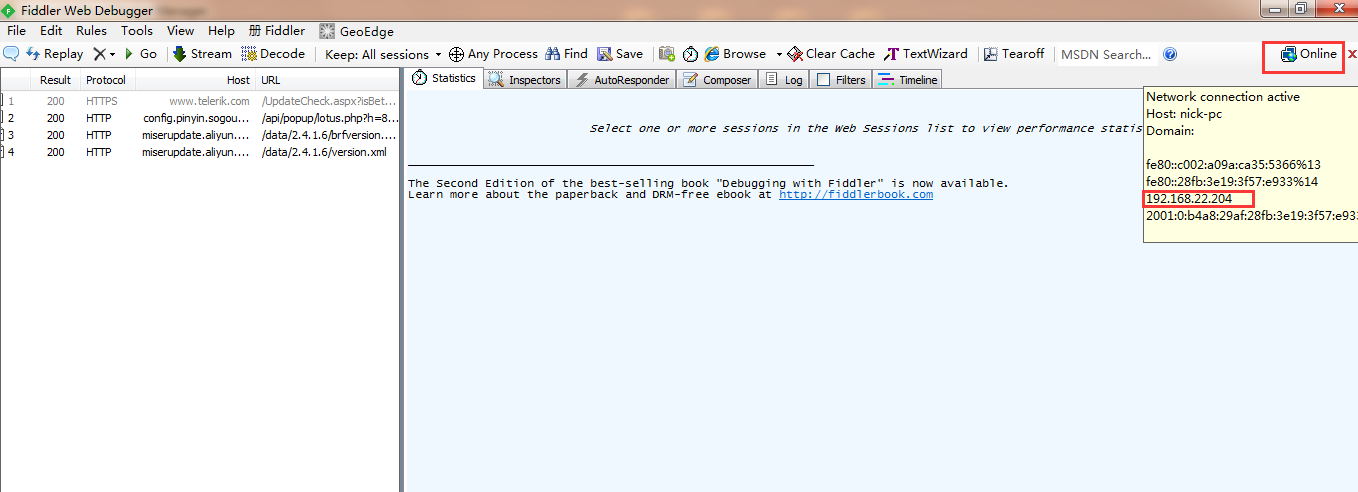The height and width of the screenshot is (492, 1358).
Task: Open the Help menu
Action: point(221,31)
